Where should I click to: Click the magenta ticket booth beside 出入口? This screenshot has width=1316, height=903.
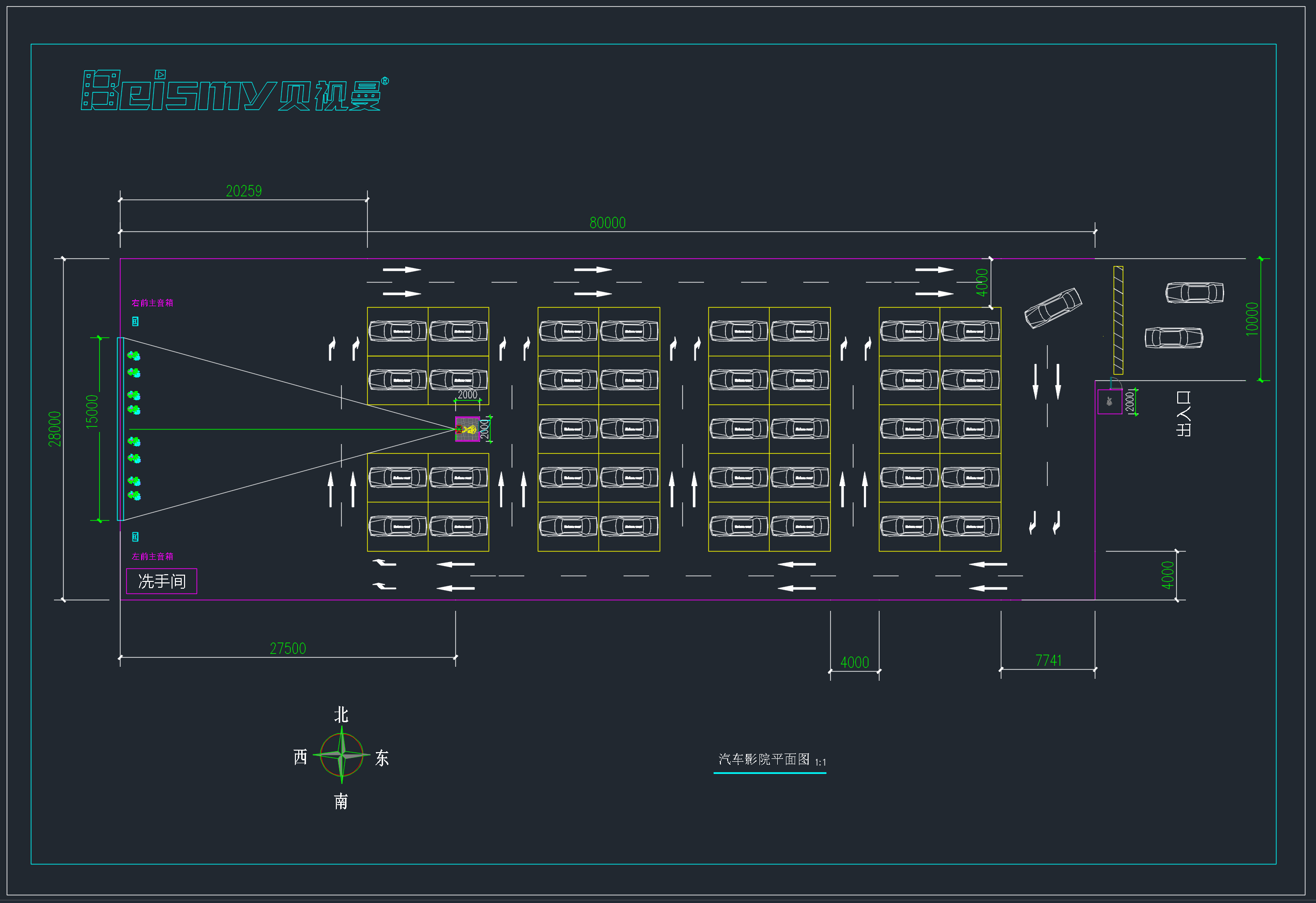pos(1110,402)
